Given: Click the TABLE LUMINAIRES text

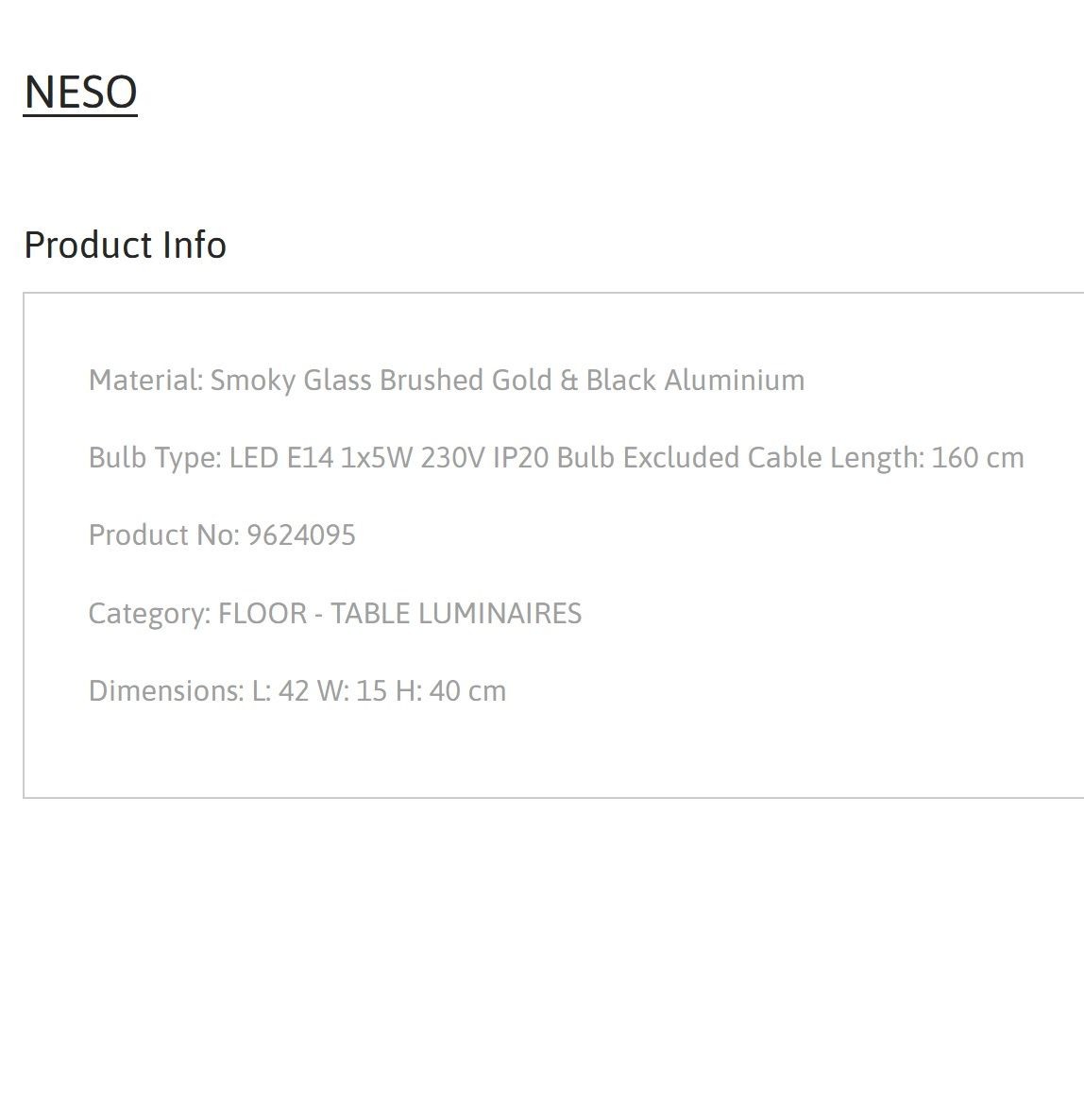Looking at the screenshot, I should point(455,614).
